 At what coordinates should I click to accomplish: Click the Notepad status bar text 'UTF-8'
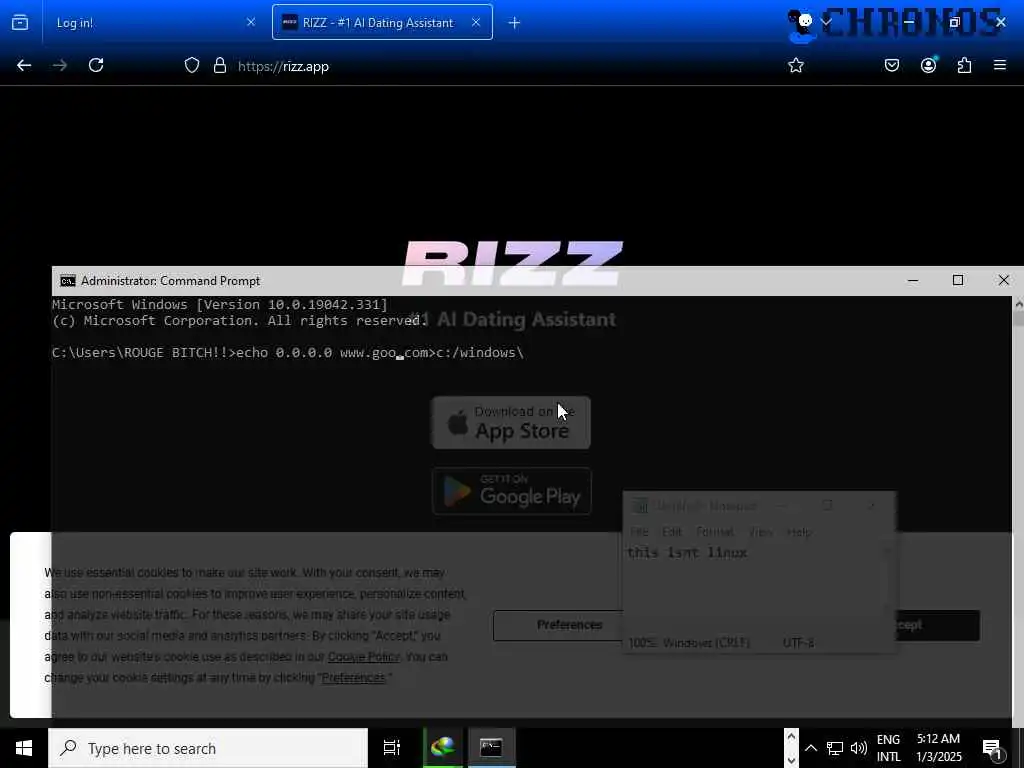[x=798, y=643]
